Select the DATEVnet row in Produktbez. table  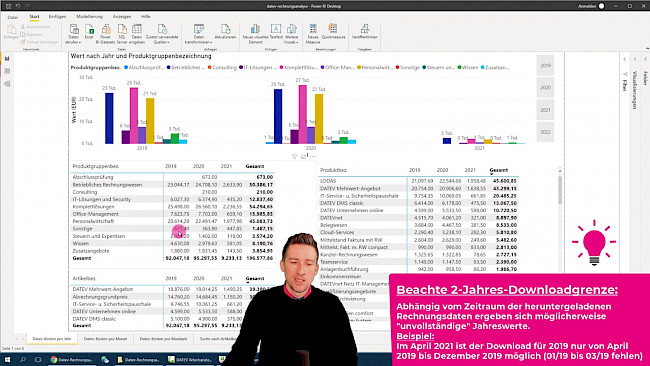click(419, 218)
